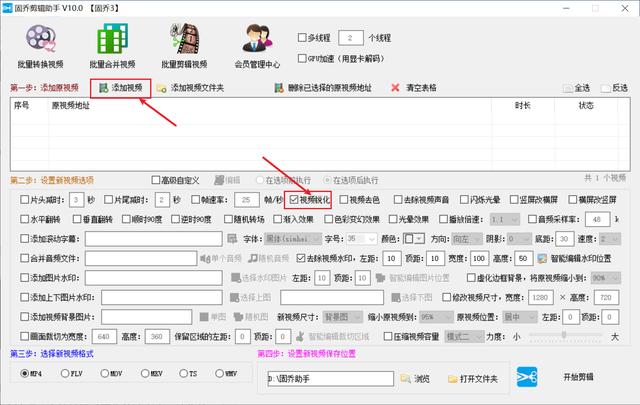Click 打开文件夹 icon

(452, 379)
